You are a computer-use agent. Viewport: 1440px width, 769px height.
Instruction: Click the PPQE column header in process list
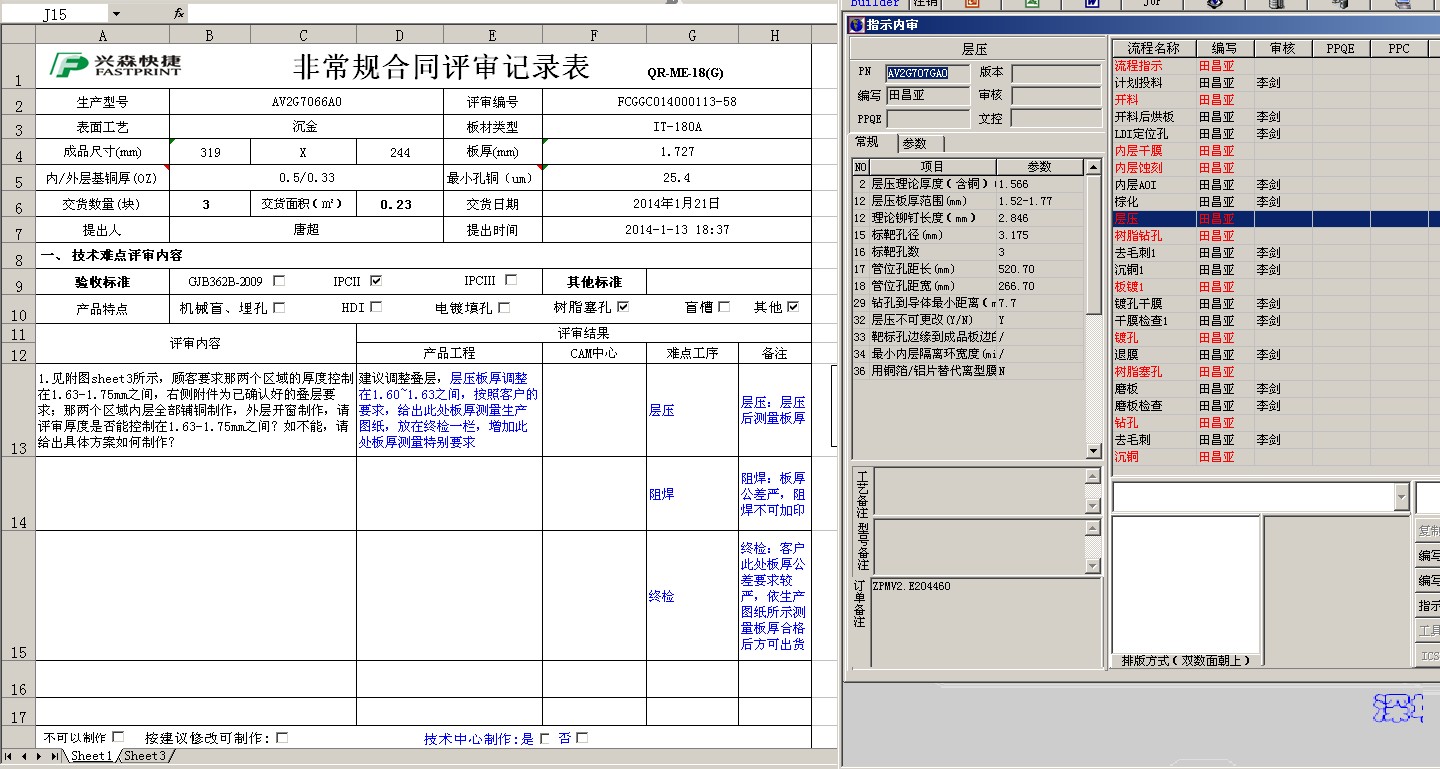pyautogui.click(x=1340, y=48)
